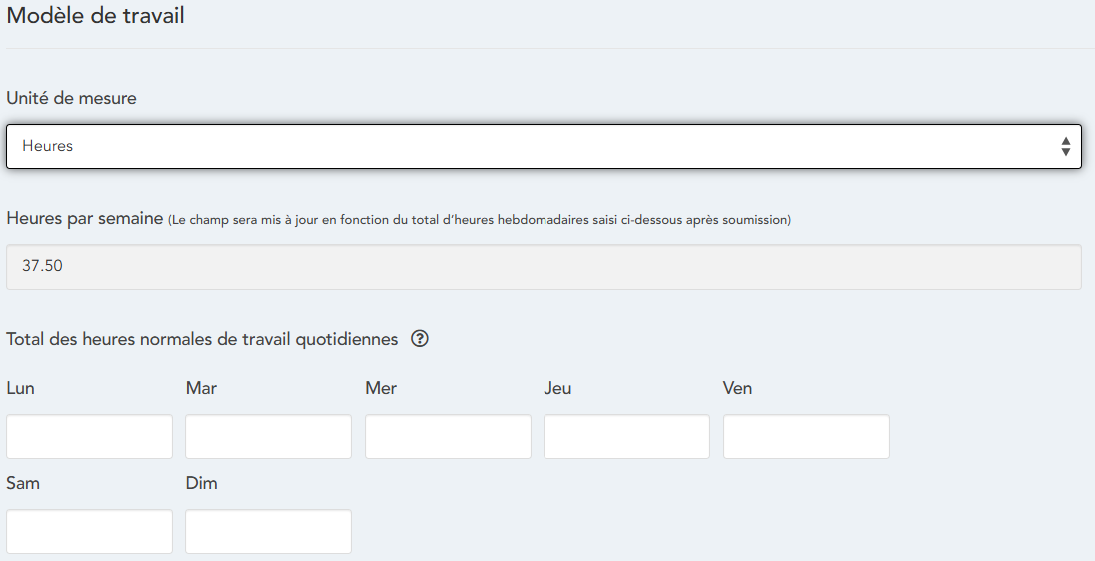Click into the Mer hours field
The width and height of the screenshot is (1095, 561).
click(448, 437)
